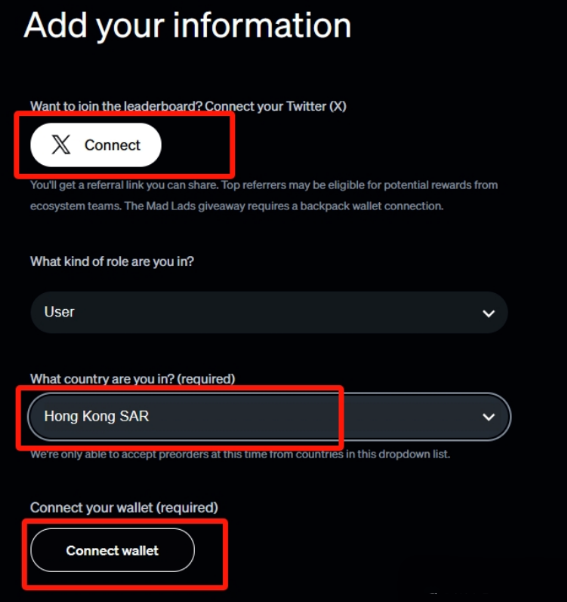Open the country dropdown showing Hong Kong SAR
Image resolution: width=567 pixels, height=602 pixels.
pos(269,417)
